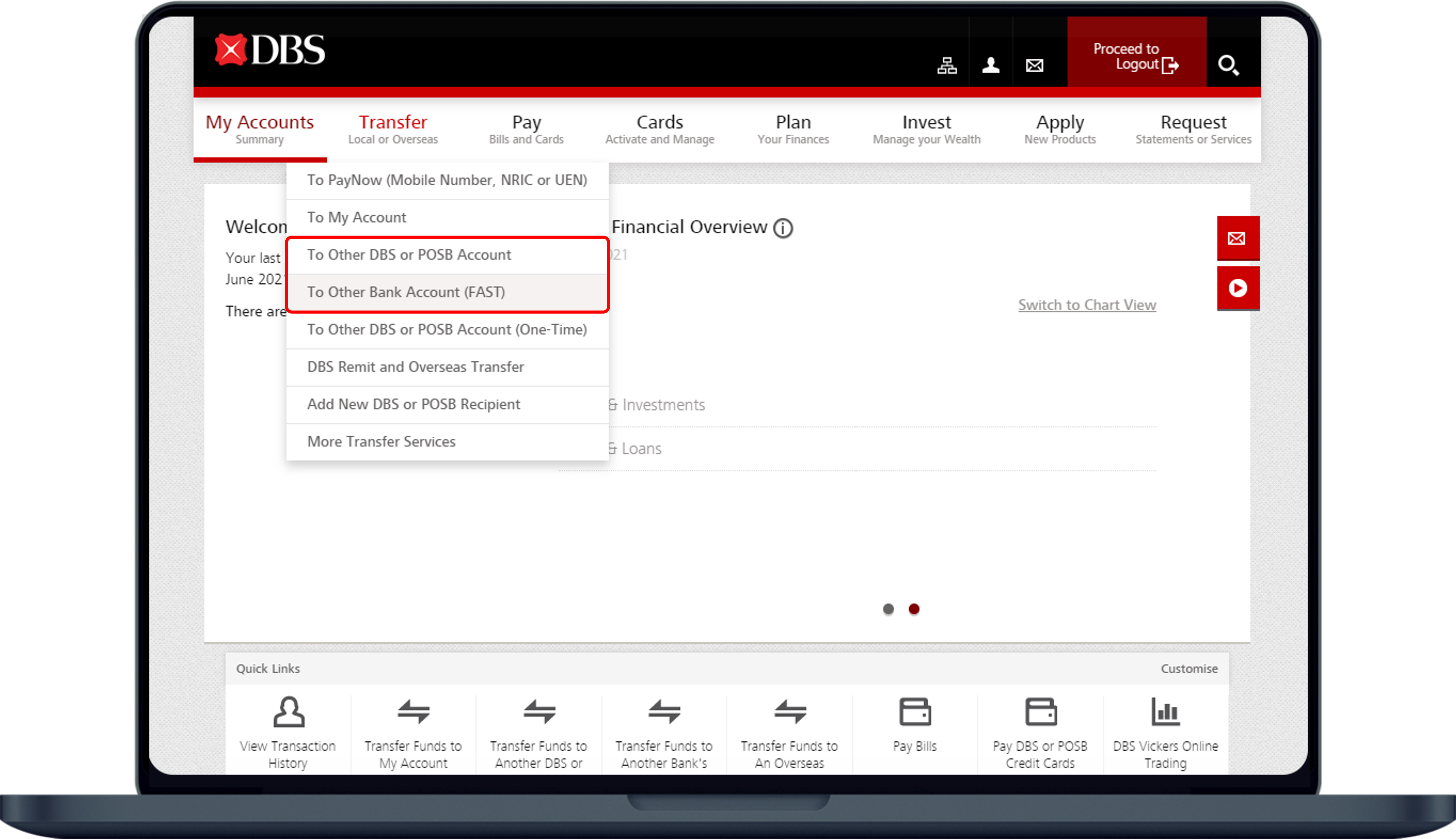1456x839 pixels.
Task: Click the Pay Bills and Cards tab
Action: pos(527,128)
